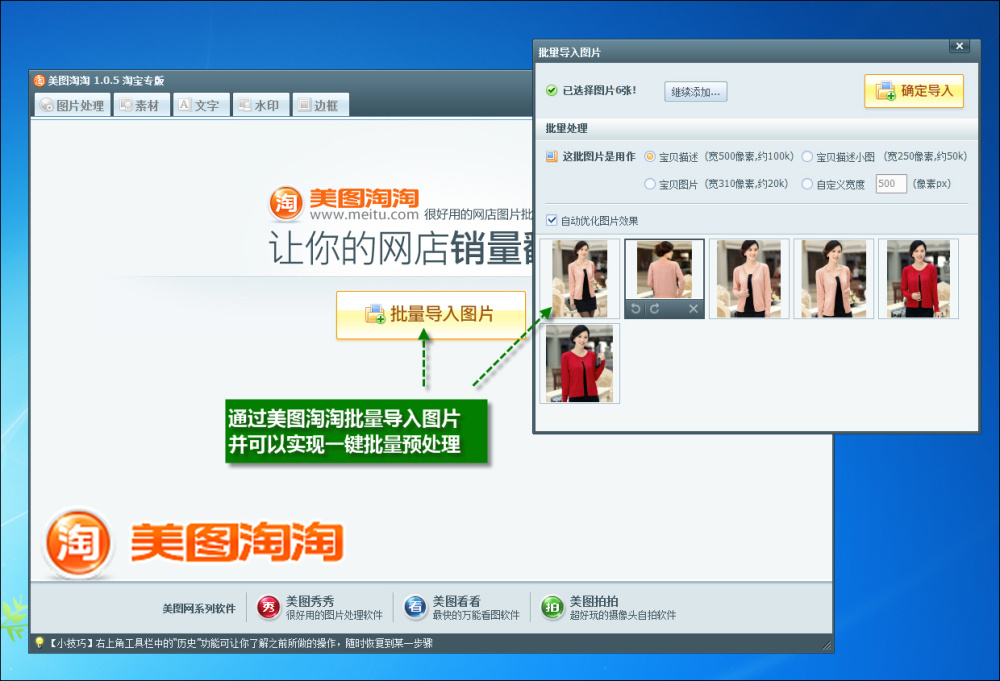Rotate selected thumbnail counter-clockwise

[x=636, y=309]
